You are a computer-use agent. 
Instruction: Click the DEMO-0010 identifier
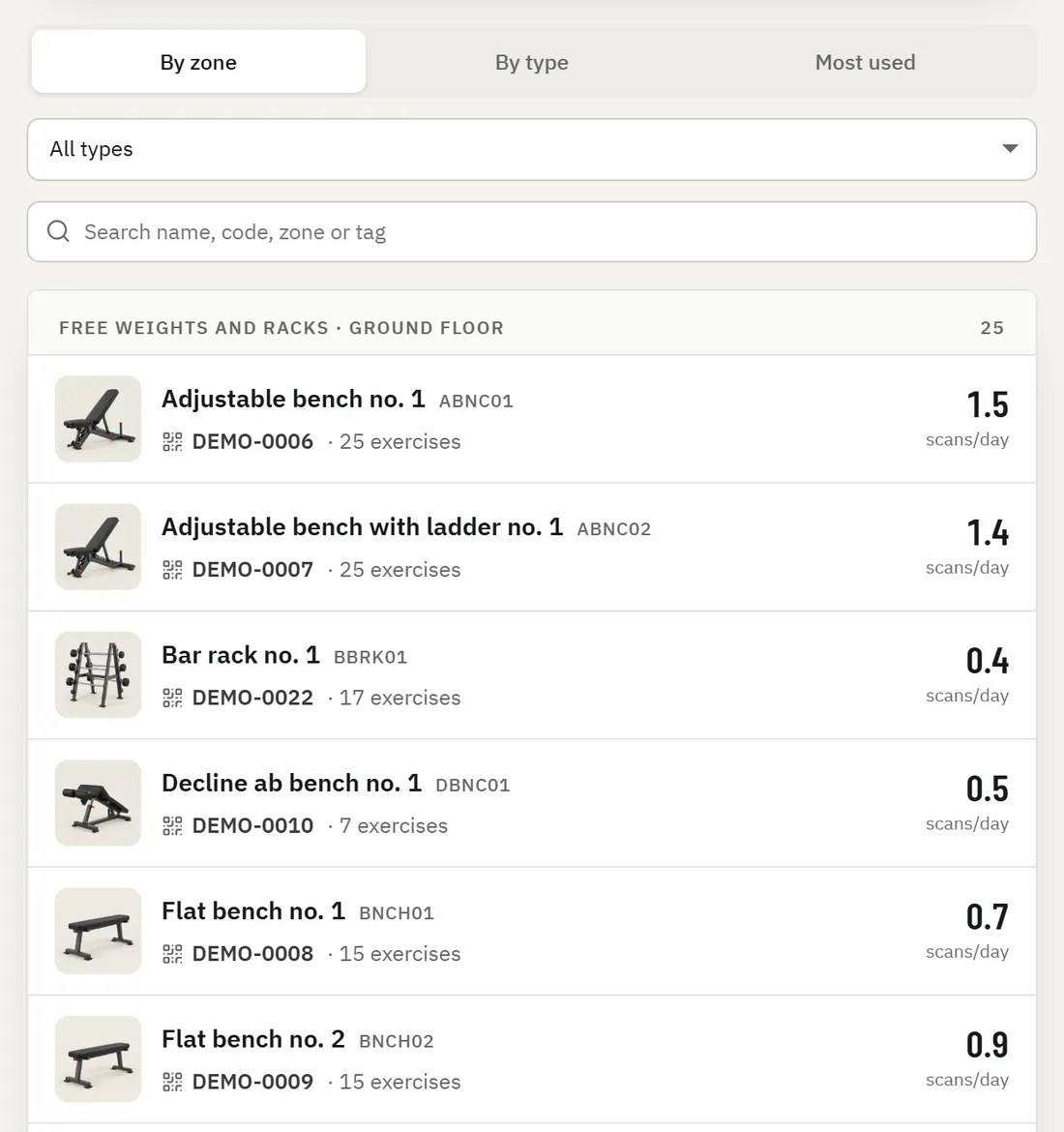(x=252, y=826)
